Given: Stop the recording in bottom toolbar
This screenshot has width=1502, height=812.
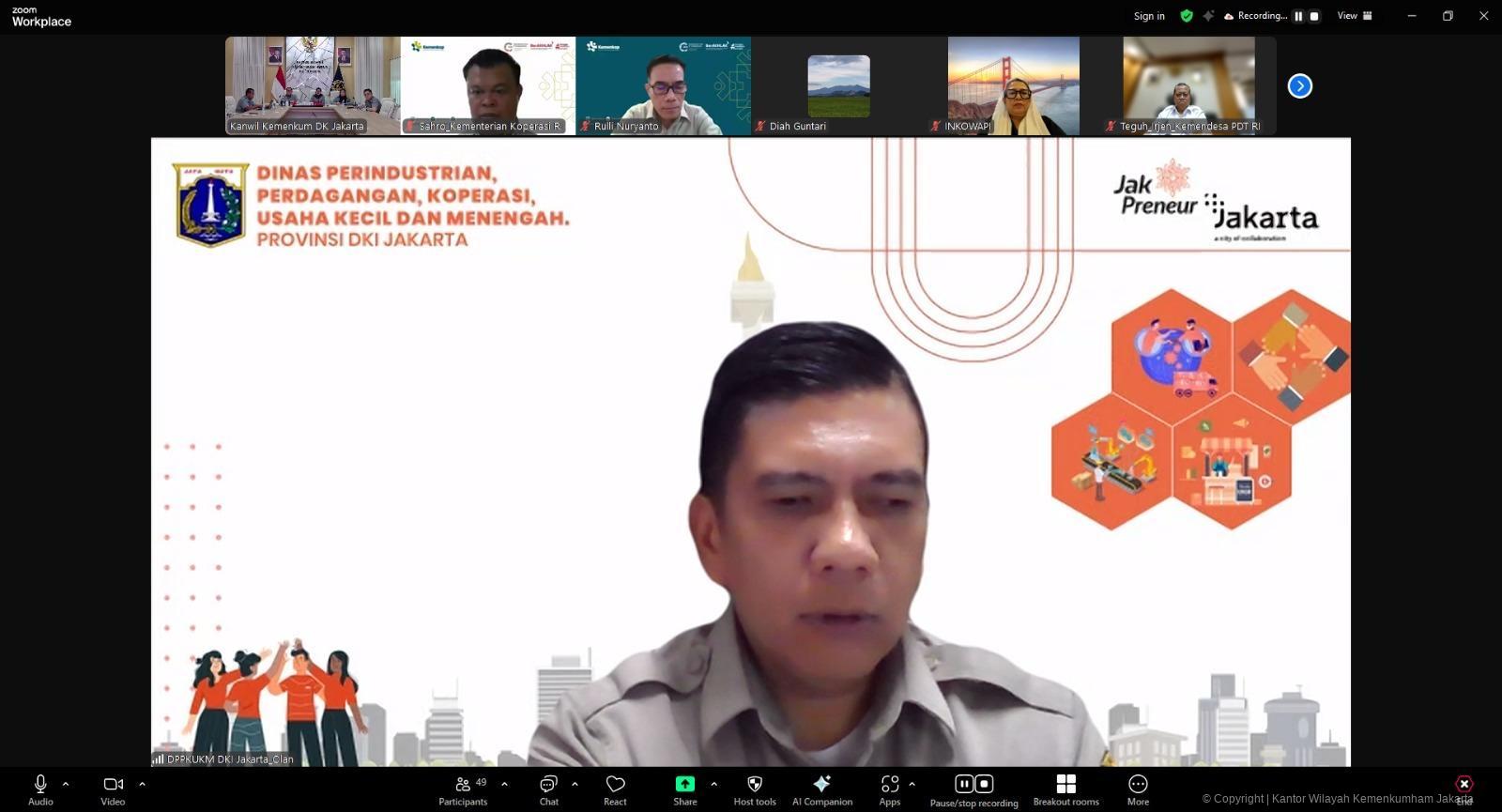Looking at the screenshot, I should coord(984,784).
